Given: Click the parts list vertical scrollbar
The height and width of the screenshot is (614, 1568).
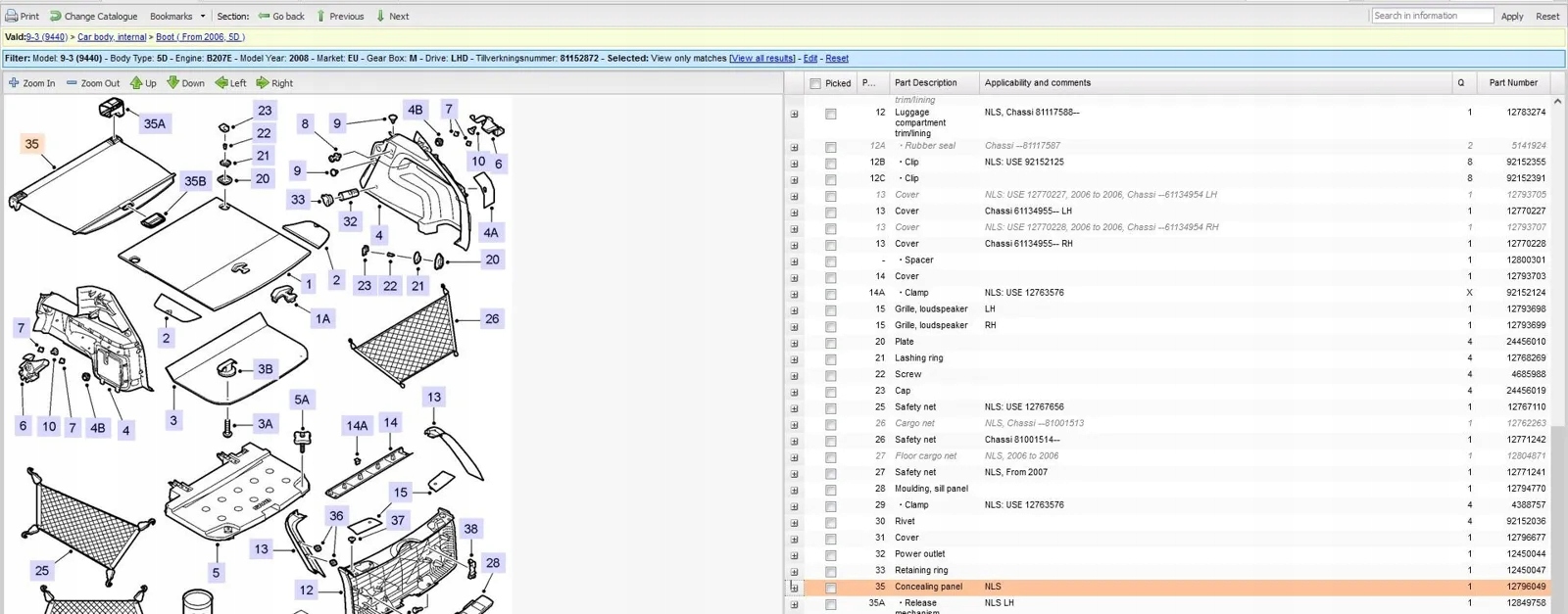Looking at the screenshot, I should (x=1557, y=294).
